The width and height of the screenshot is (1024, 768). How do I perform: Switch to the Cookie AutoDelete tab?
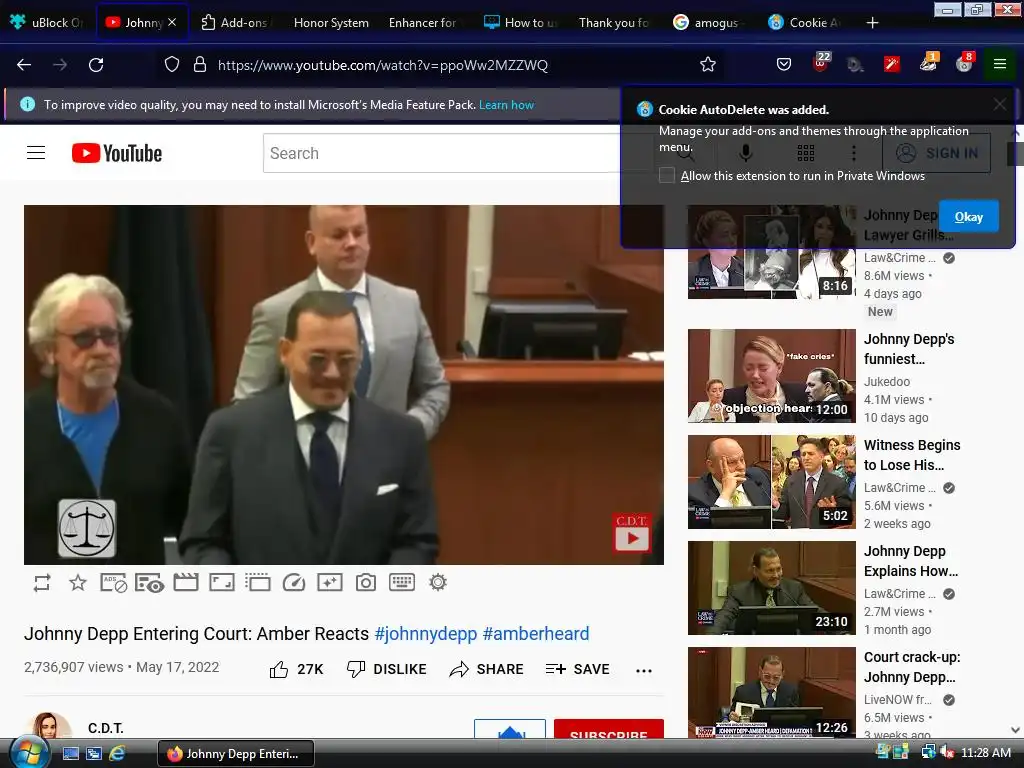[804, 23]
